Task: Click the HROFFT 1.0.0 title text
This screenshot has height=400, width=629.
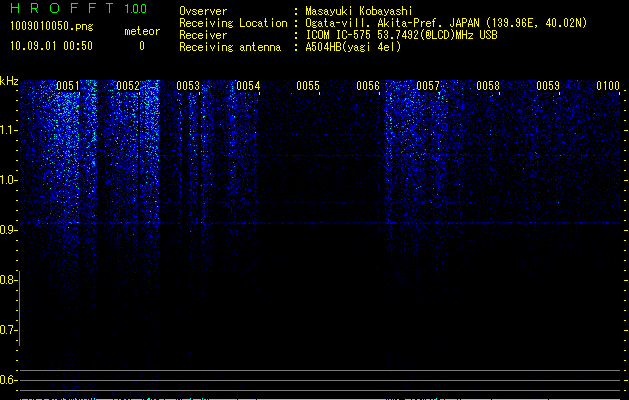Action: click(x=78, y=8)
